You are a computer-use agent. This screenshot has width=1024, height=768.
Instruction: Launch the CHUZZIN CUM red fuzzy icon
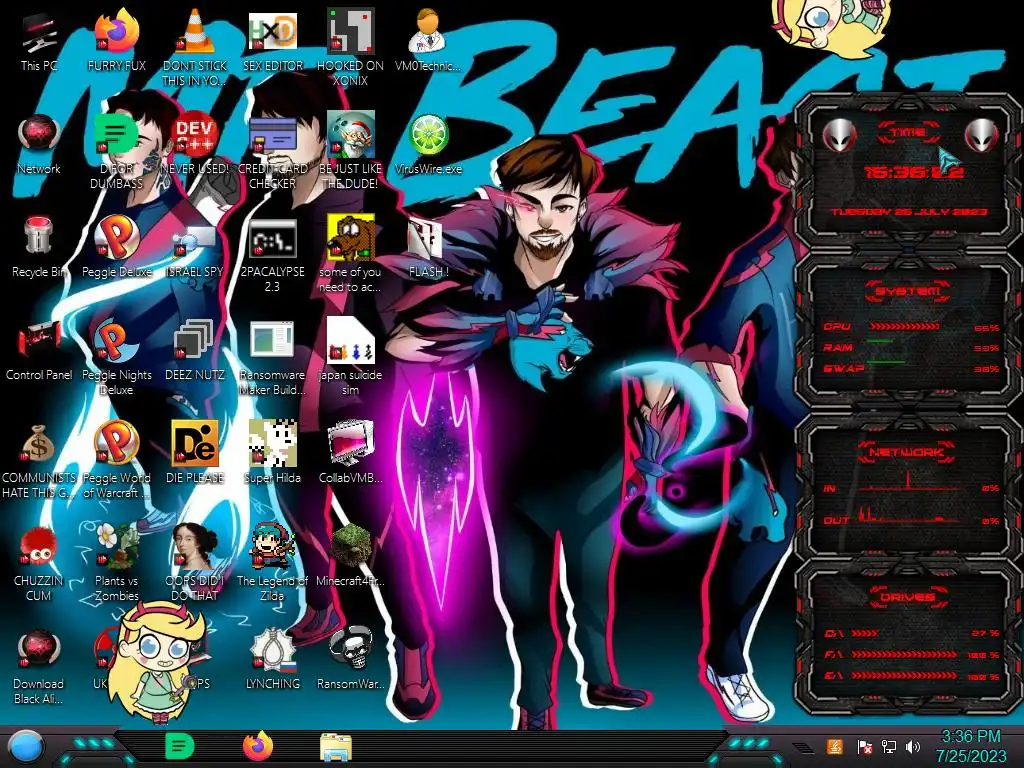tap(39, 563)
